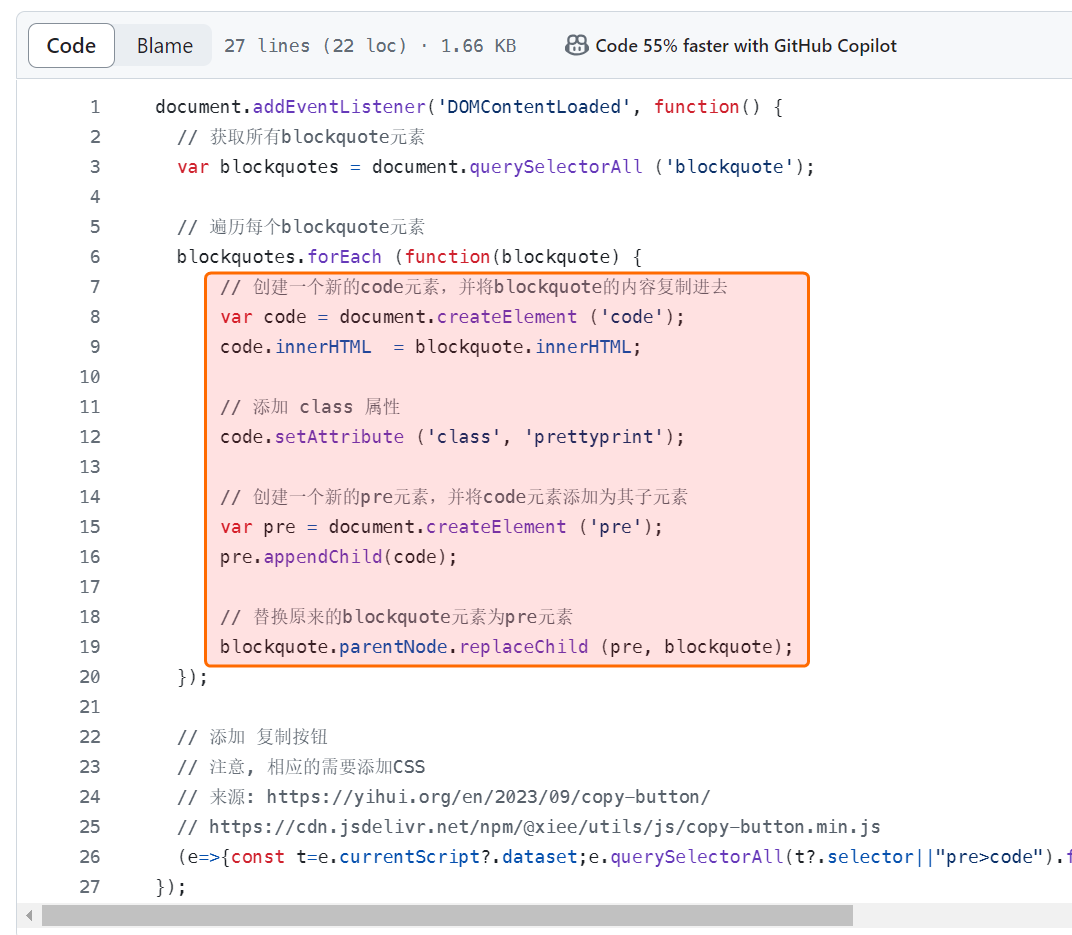The image size is (1072, 935).
Task: Click the addEventListener symbol on line 1
Action: pyautogui.click(x=339, y=107)
